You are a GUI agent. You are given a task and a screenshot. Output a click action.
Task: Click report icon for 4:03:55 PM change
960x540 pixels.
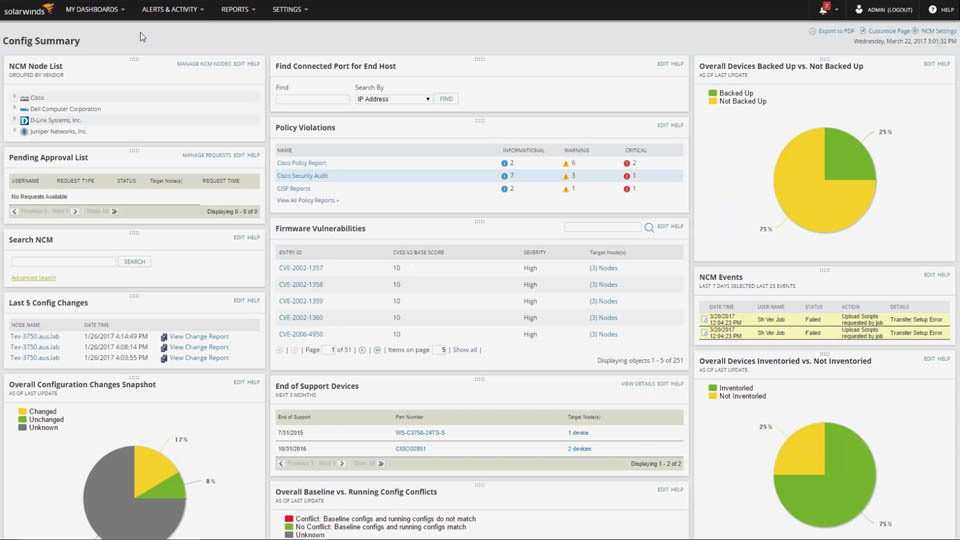click(x=163, y=358)
